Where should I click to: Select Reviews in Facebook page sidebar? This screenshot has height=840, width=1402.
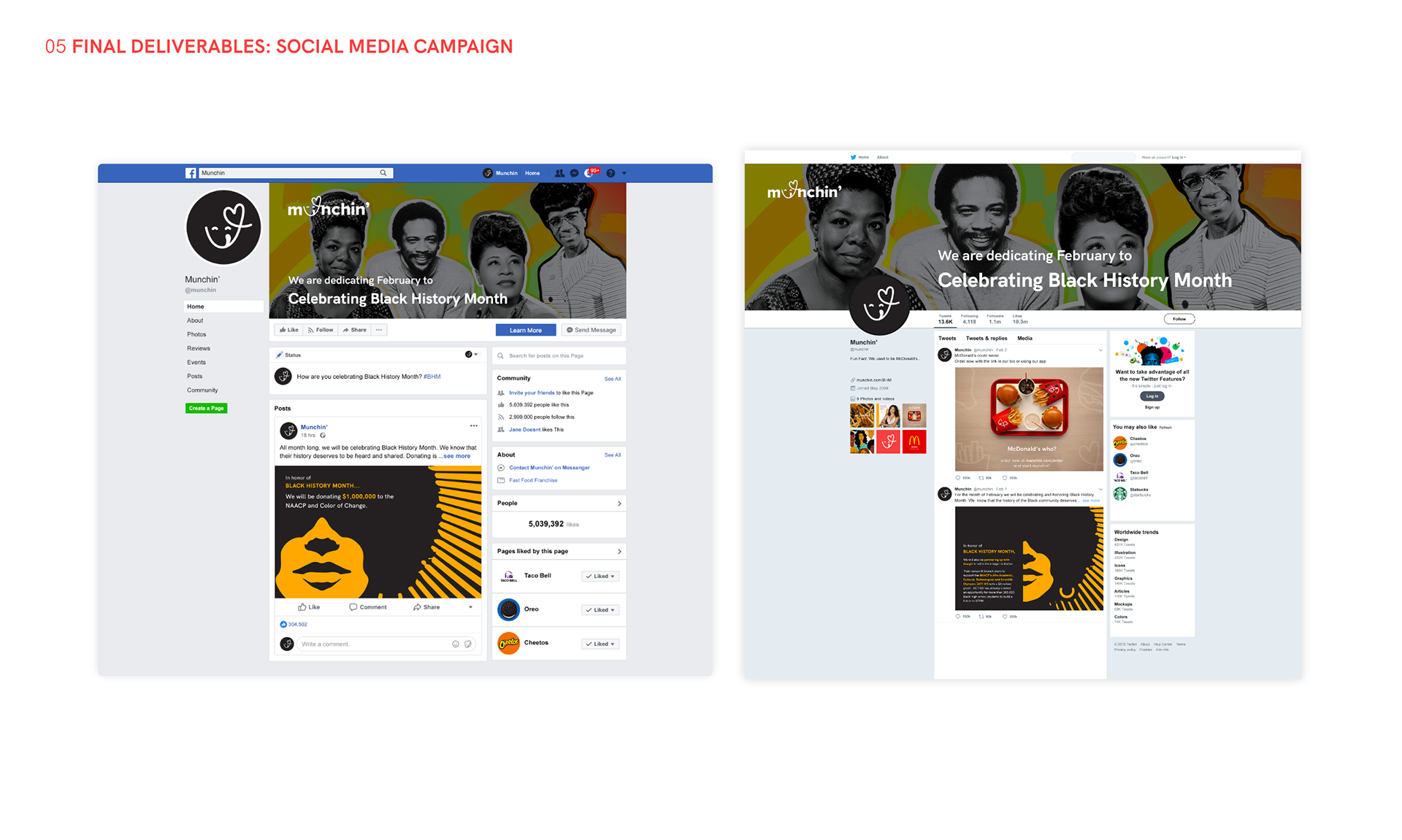click(199, 348)
